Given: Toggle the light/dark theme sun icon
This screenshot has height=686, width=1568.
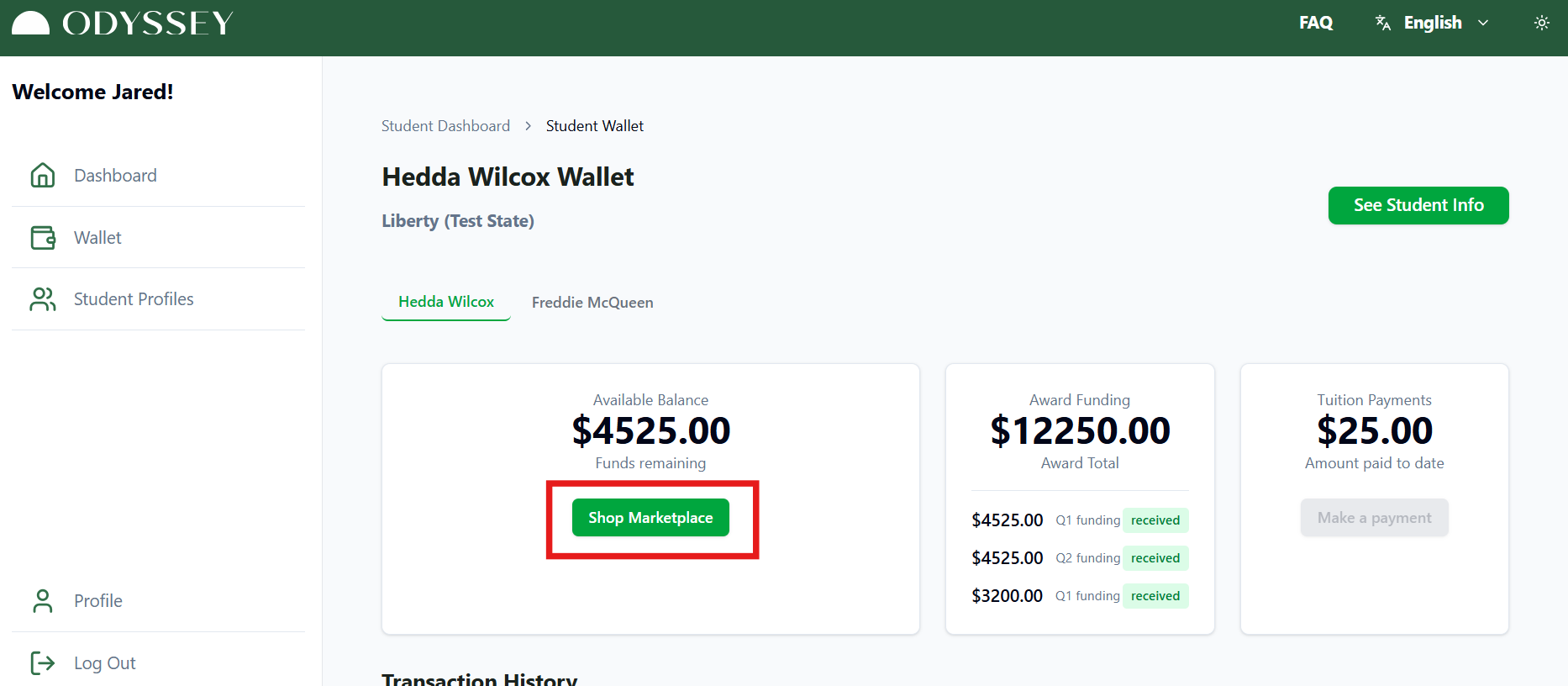Looking at the screenshot, I should pos(1542,23).
